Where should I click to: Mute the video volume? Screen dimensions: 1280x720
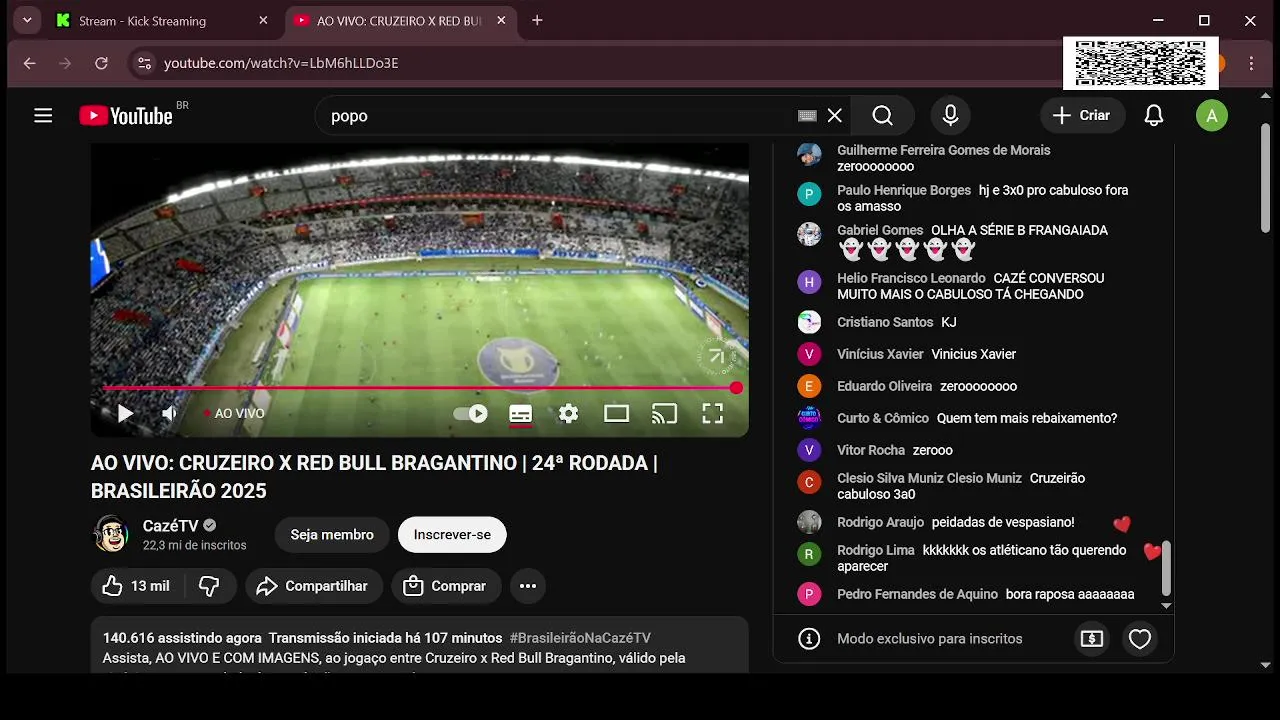170,413
